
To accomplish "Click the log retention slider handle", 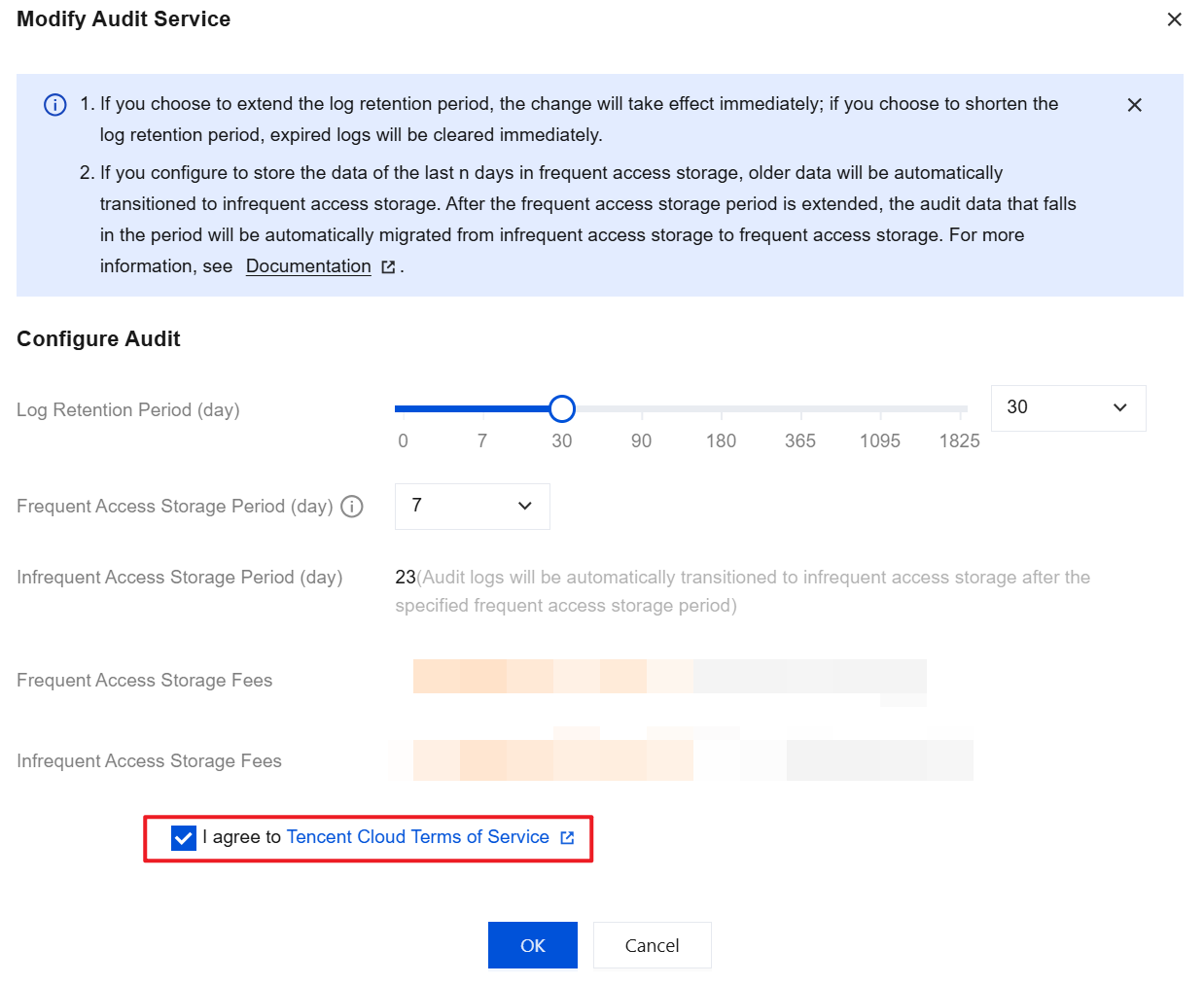I will click(562, 409).
